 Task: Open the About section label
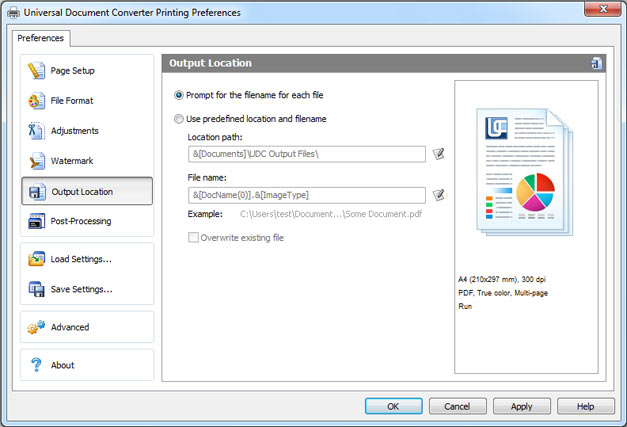[x=62, y=365]
